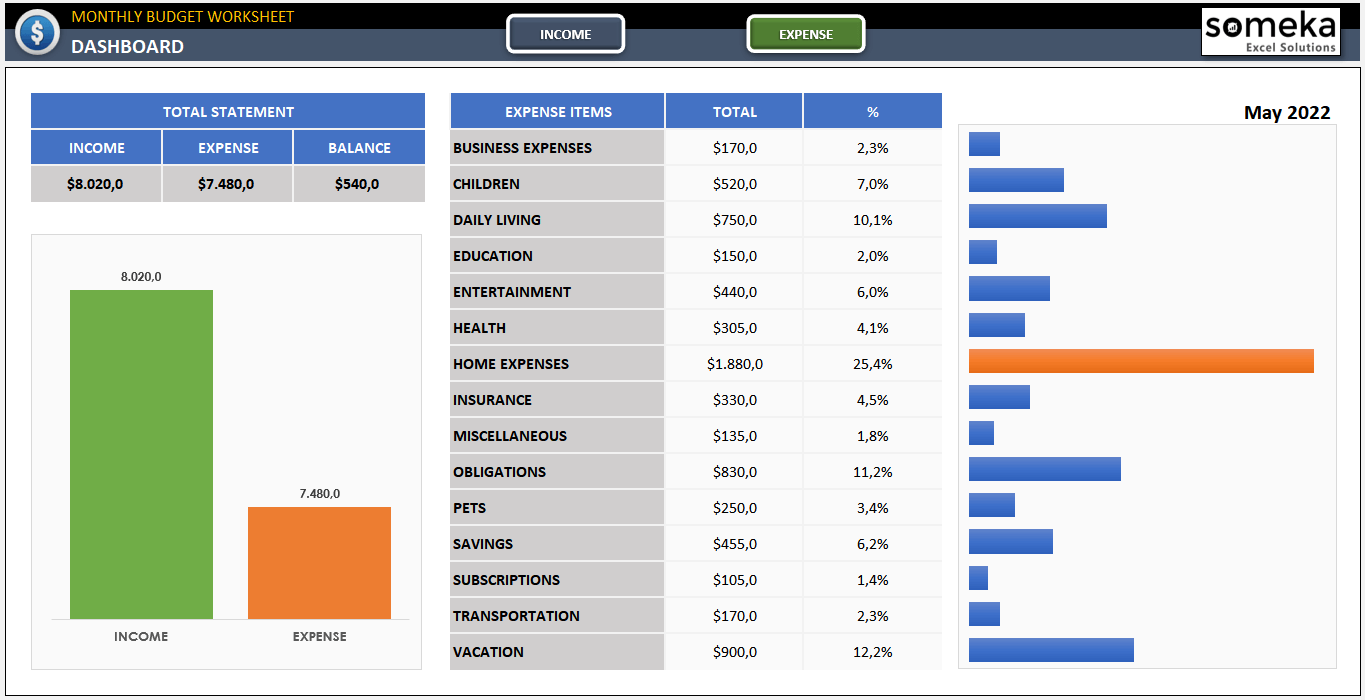The height and width of the screenshot is (700, 1365).
Task: Click the 8.020,0 chart data label
Action: [x=141, y=276]
